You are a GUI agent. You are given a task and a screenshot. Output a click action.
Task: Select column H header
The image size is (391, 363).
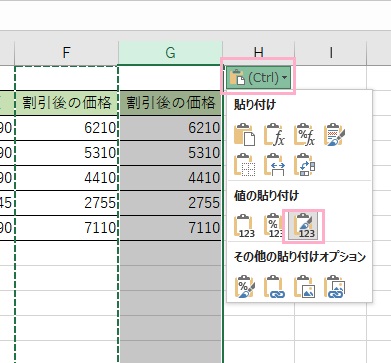[x=258, y=53]
